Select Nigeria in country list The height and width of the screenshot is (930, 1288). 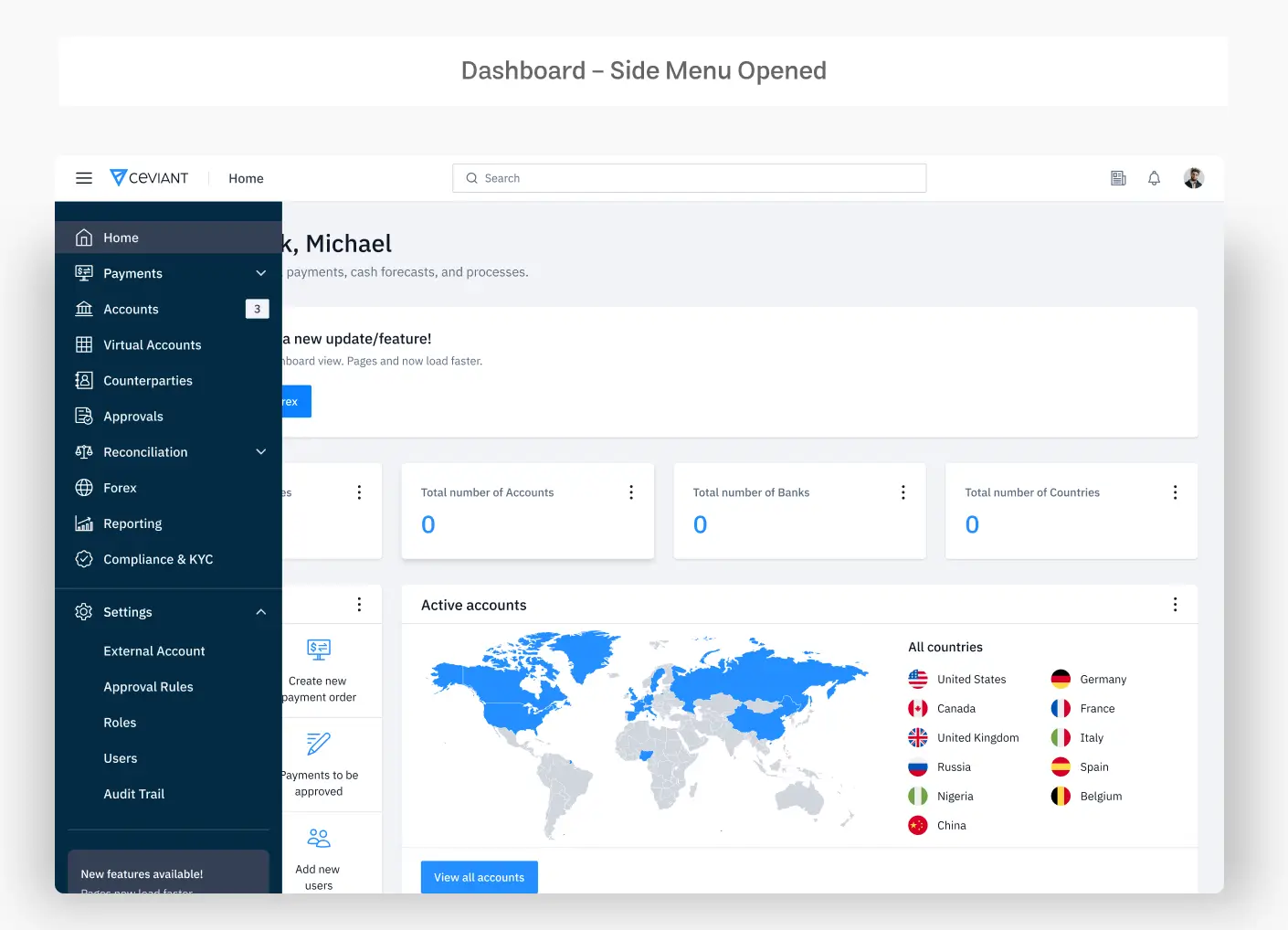(x=941, y=796)
